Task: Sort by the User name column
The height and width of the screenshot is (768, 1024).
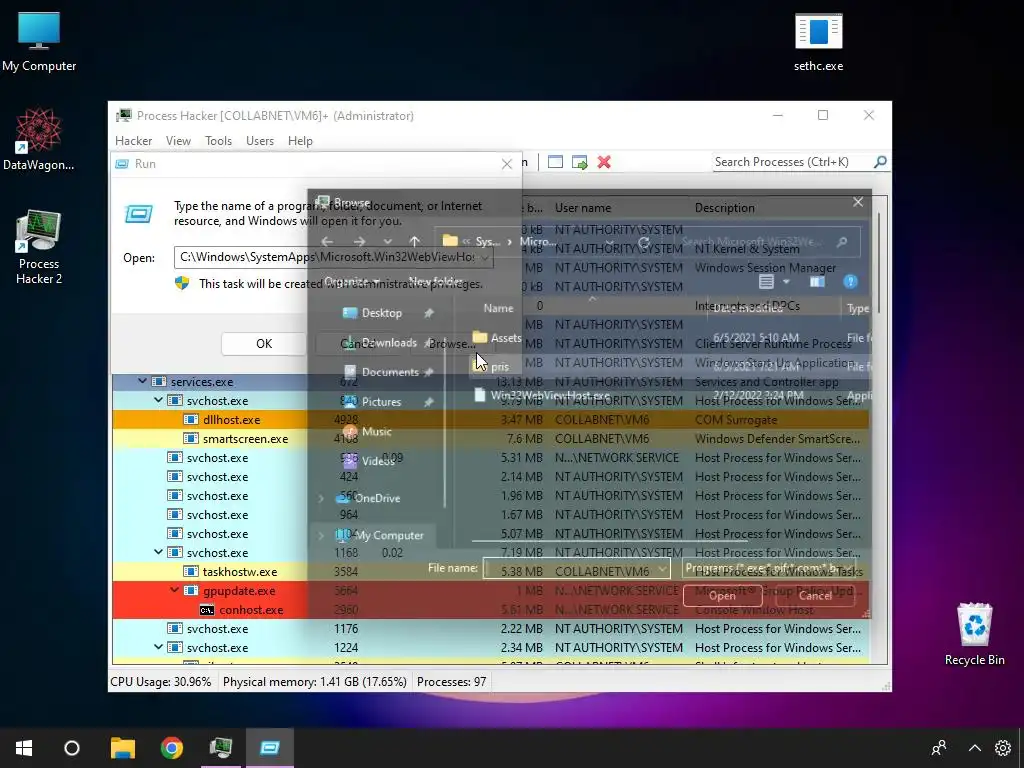Action: point(583,208)
